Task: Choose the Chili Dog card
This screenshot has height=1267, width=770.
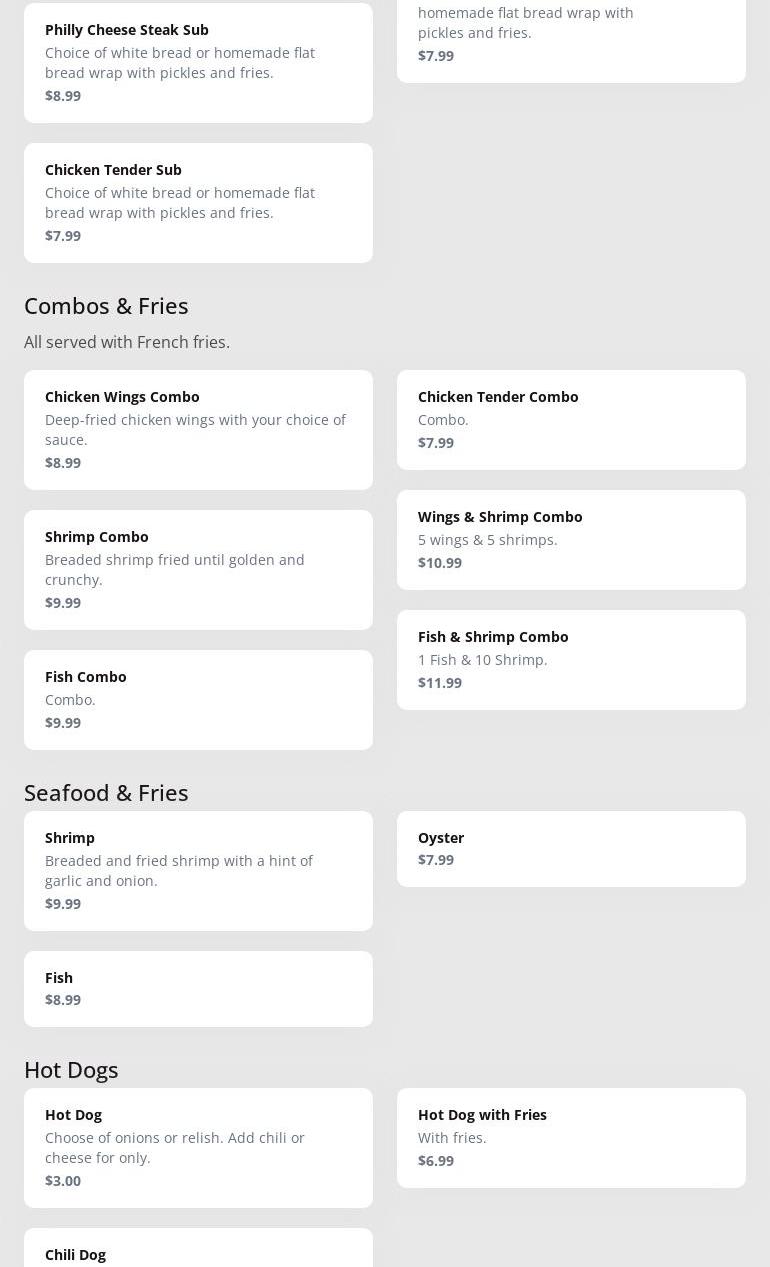Action: pos(198,1248)
